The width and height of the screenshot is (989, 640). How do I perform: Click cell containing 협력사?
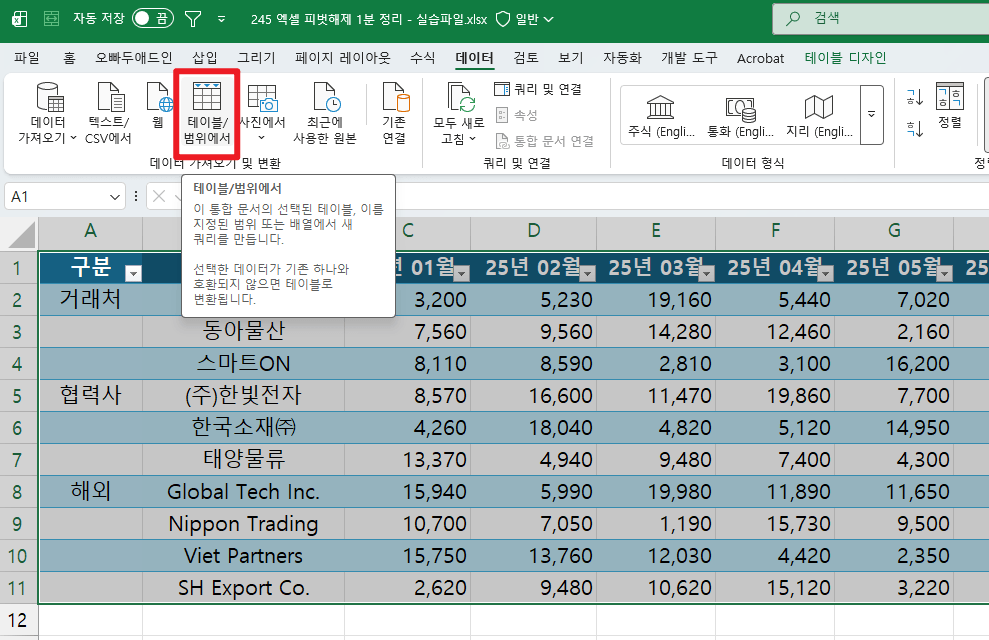[x=91, y=395]
